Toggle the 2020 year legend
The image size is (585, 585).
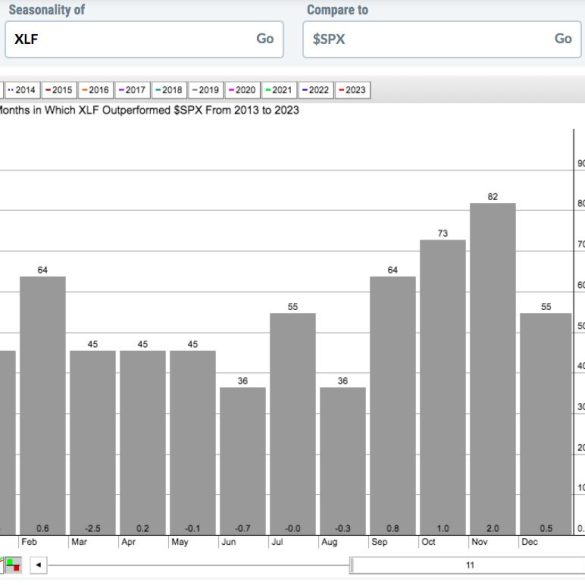click(x=242, y=90)
